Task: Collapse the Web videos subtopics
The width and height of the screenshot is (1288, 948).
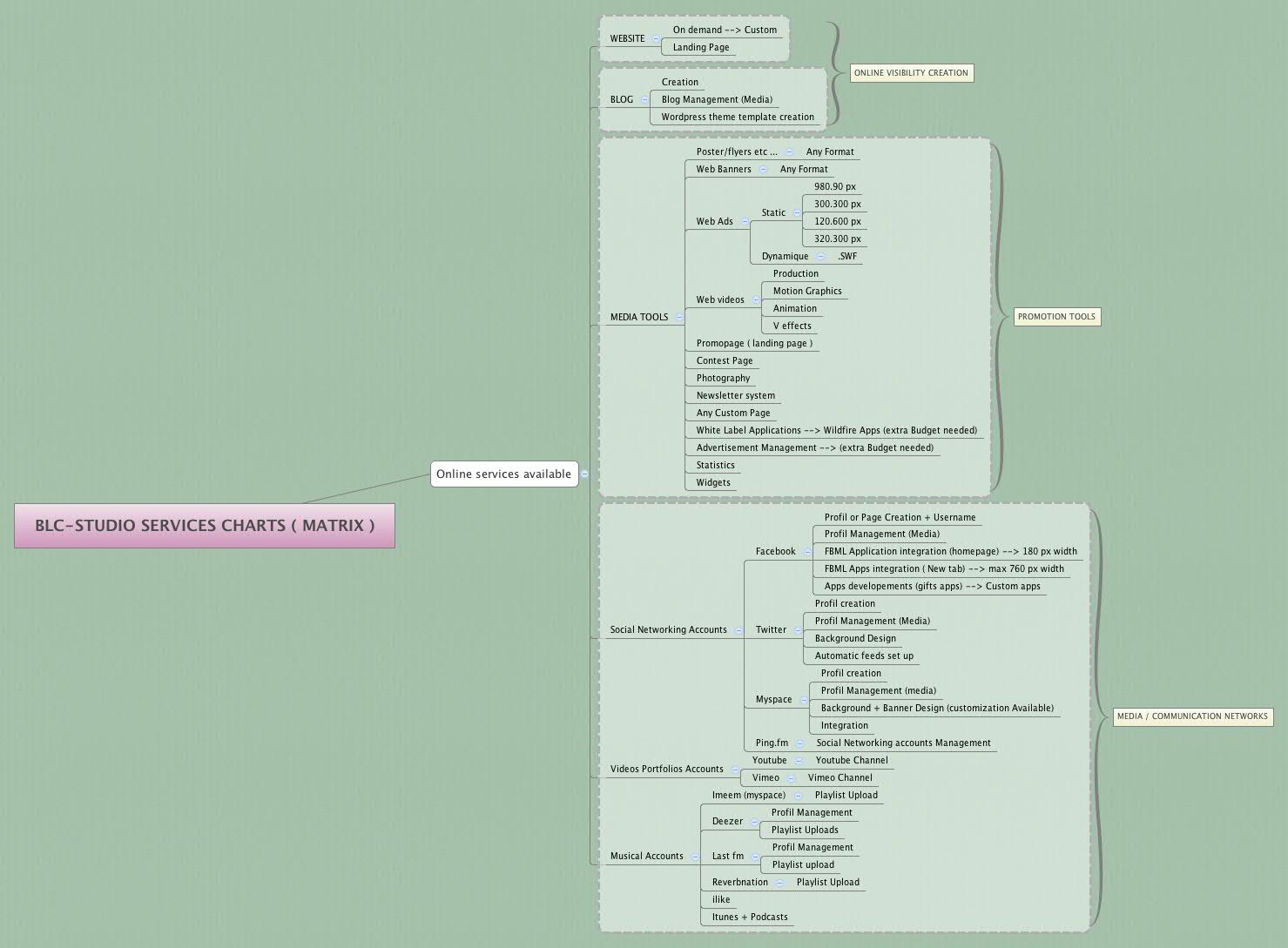Action: click(x=755, y=299)
